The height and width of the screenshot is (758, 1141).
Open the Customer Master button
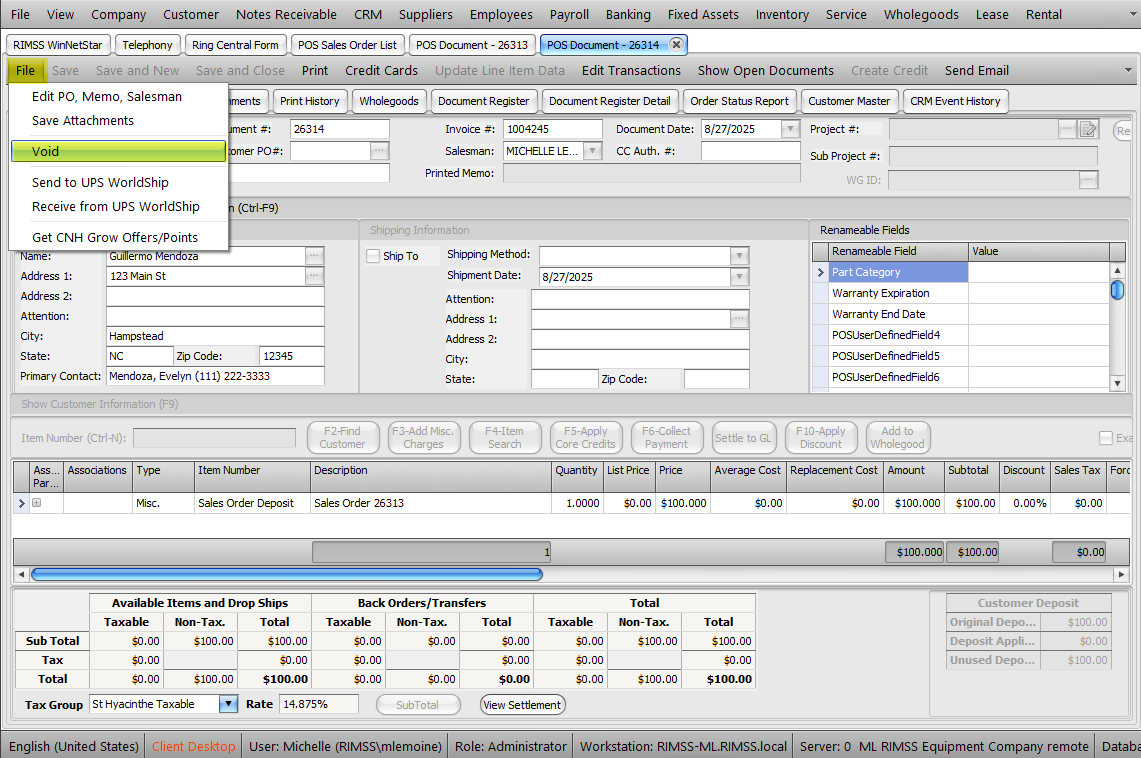849,101
